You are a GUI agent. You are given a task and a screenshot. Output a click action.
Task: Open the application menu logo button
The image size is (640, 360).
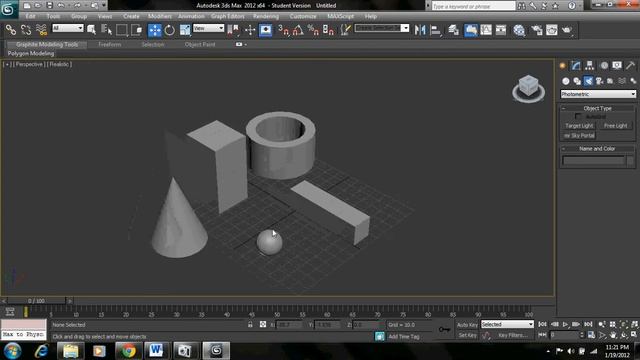(x=8, y=9)
